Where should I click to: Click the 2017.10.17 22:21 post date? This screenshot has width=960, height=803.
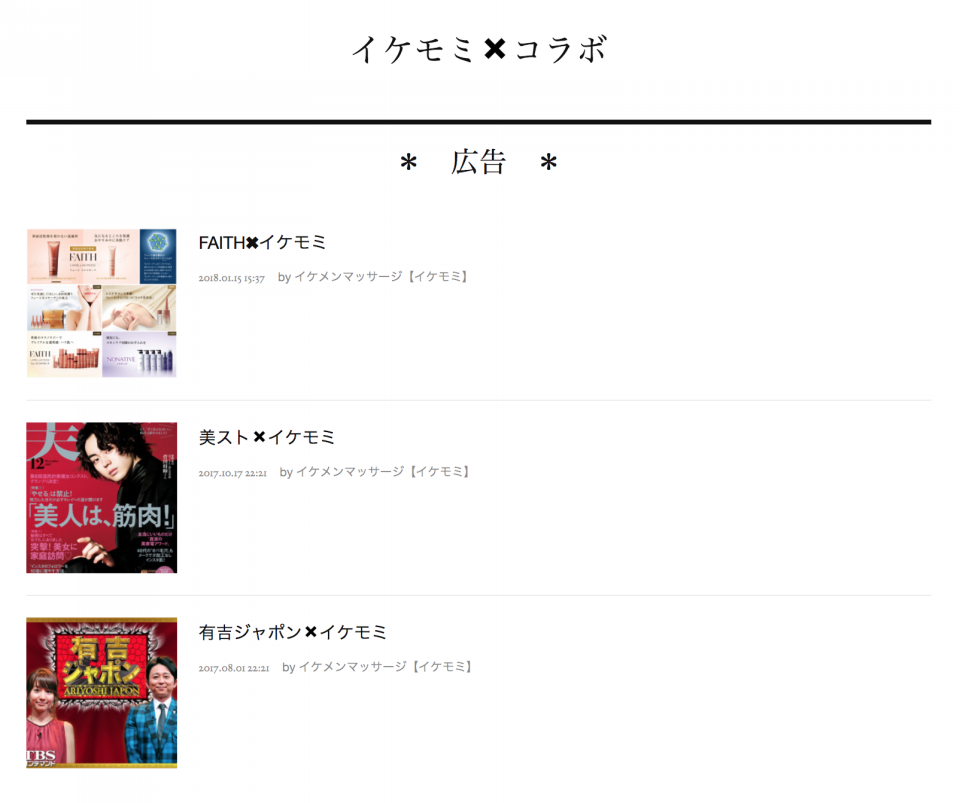pyautogui.click(x=233, y=472)
